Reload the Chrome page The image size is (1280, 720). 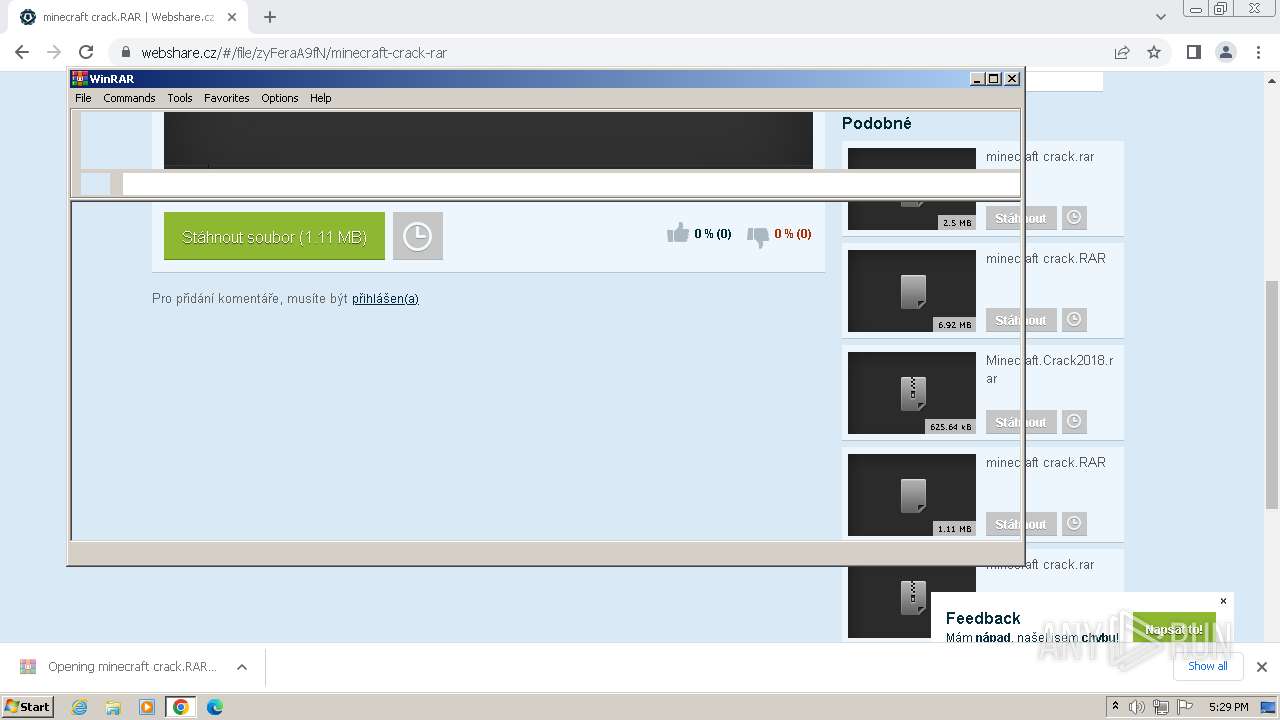[x=86, y=52]
